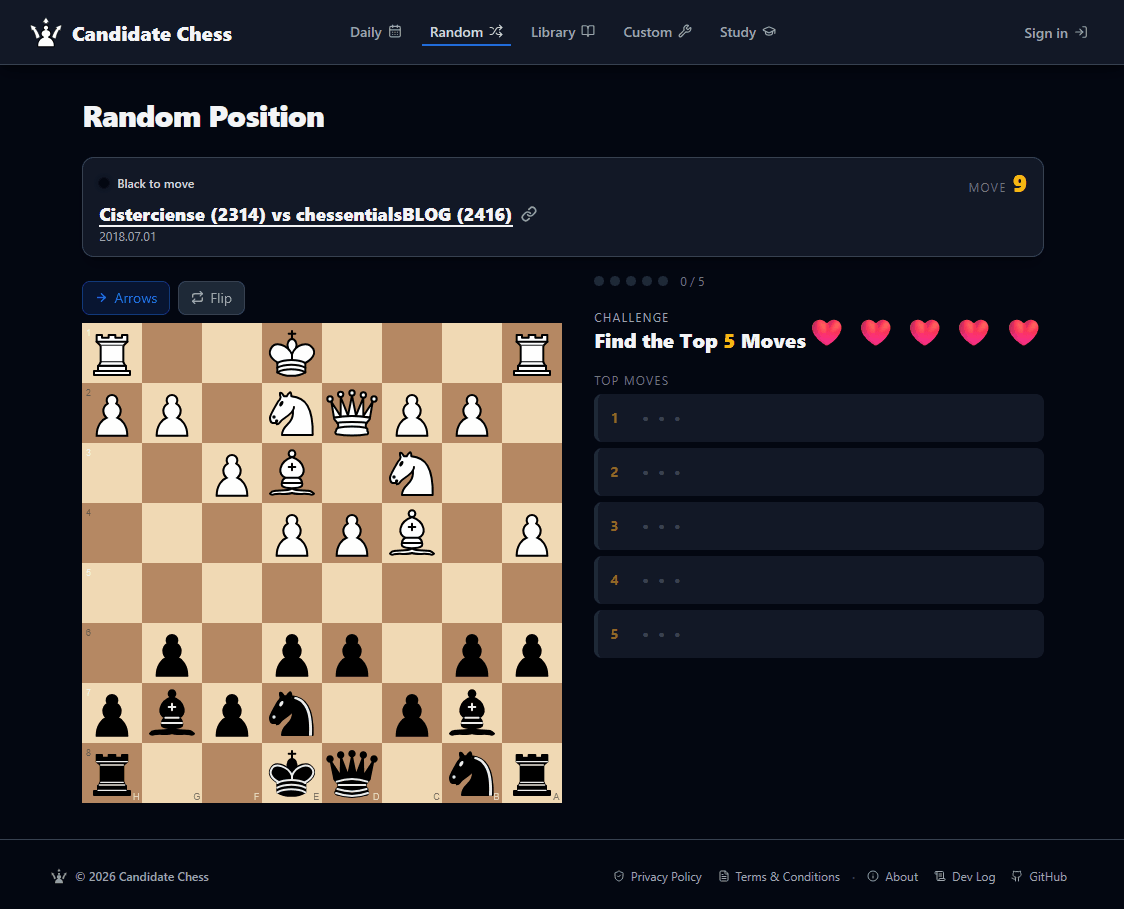The height and width of the screenshot is (909, 1124).
Task: Click the last heart life icon
Action: [1023, 332]
